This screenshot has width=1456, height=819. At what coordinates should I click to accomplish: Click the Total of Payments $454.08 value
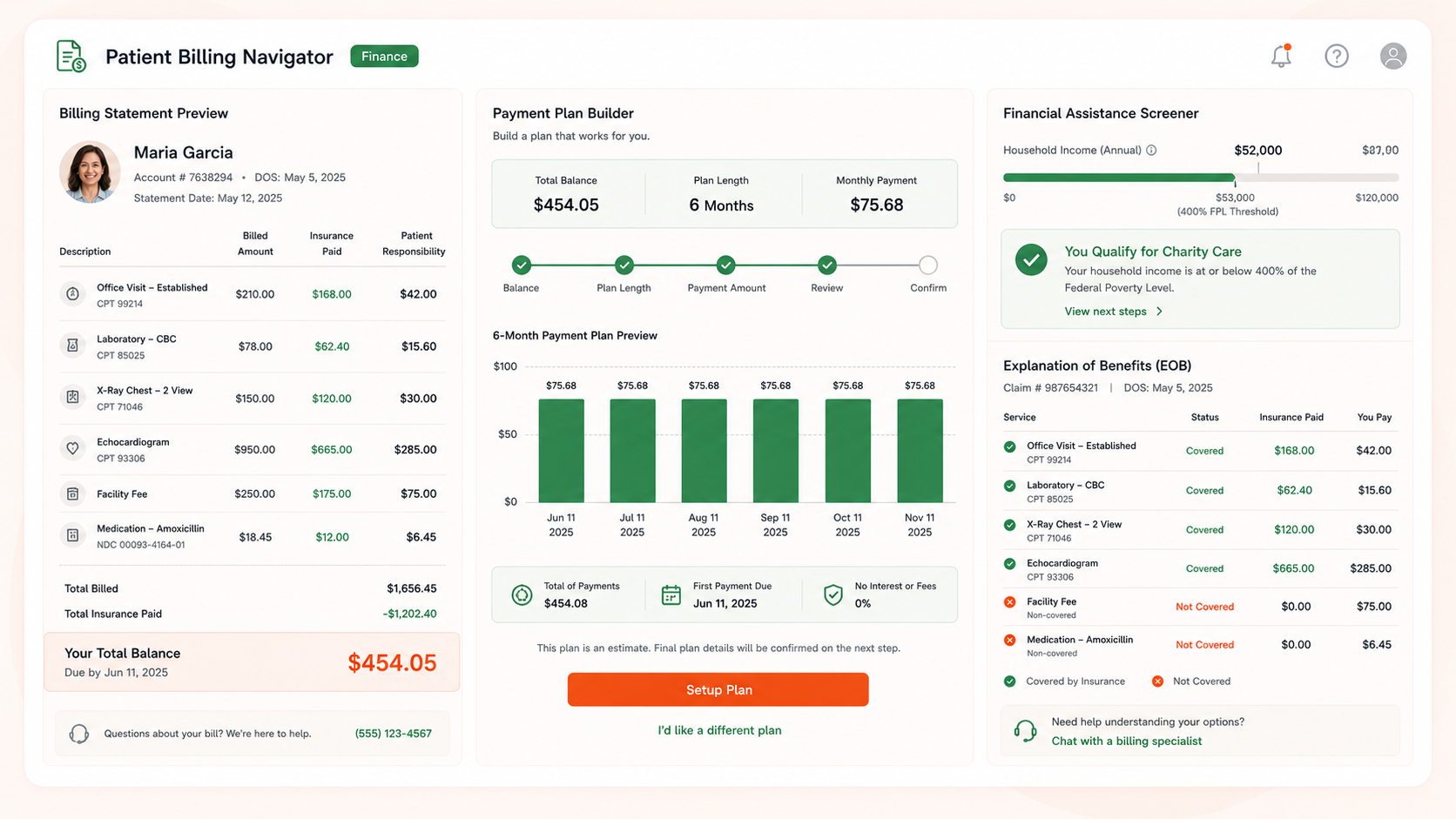[565, 603]
